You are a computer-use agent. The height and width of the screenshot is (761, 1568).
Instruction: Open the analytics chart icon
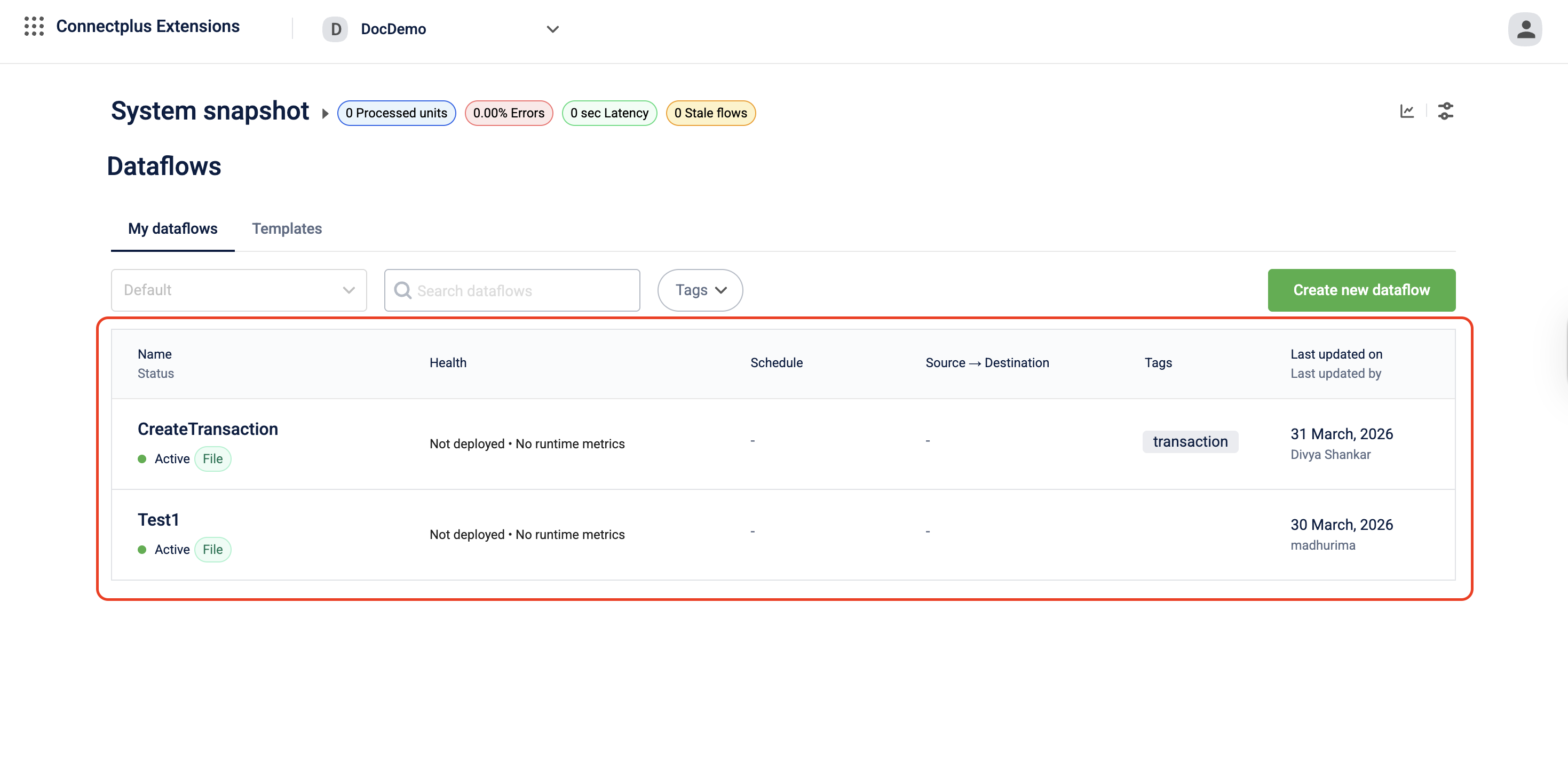click(x=1407, y=112)
